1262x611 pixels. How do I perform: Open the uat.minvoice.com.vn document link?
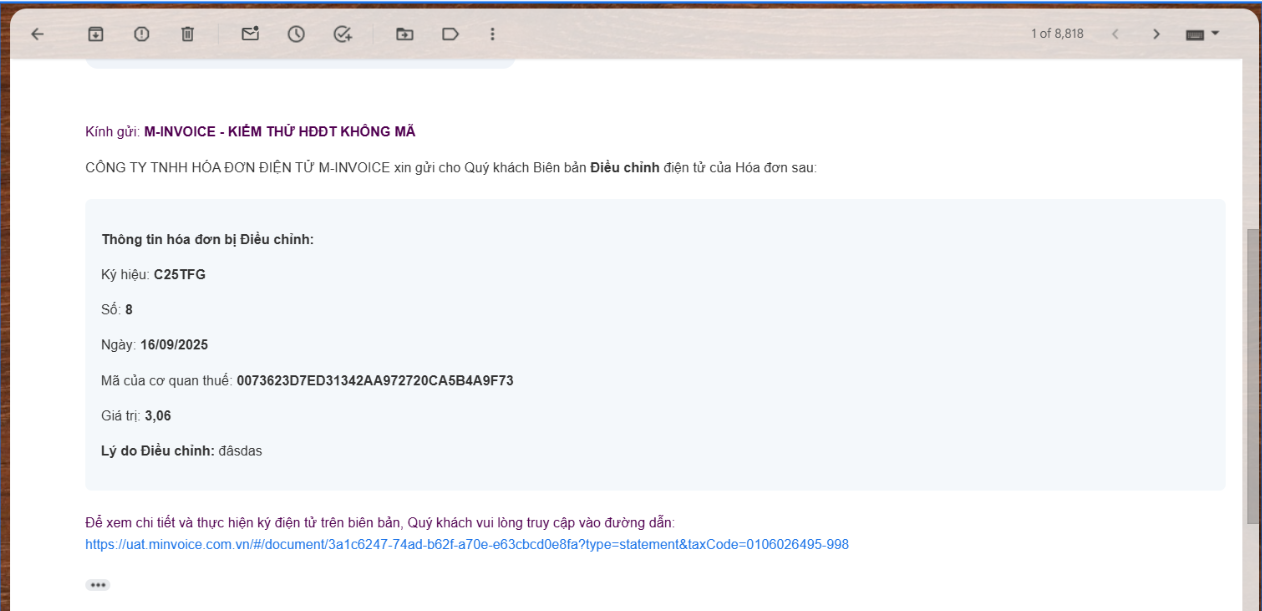(x=467, y=545)
